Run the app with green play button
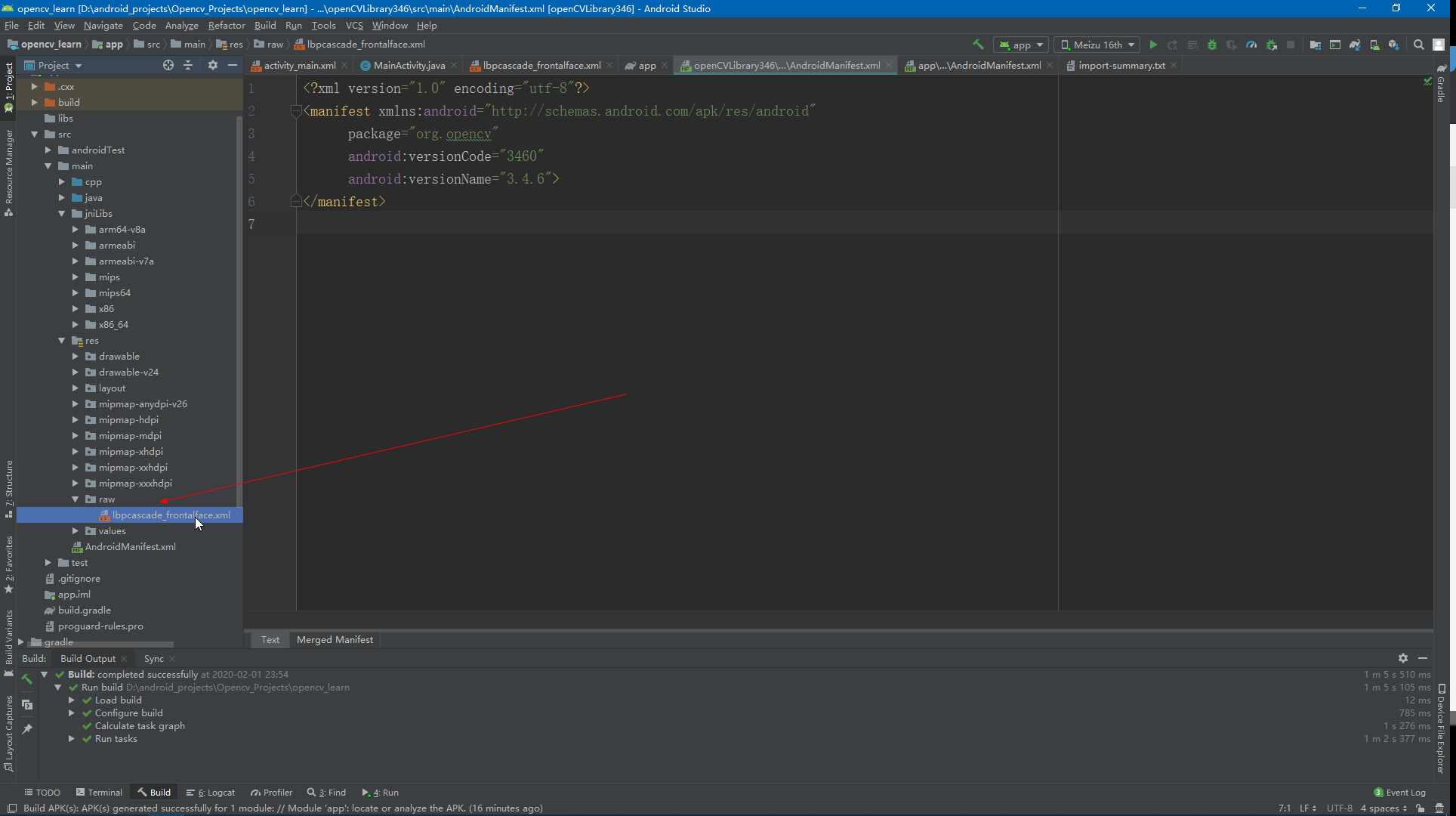This screenshot has height=816, width=1456. click(1153, 45)
